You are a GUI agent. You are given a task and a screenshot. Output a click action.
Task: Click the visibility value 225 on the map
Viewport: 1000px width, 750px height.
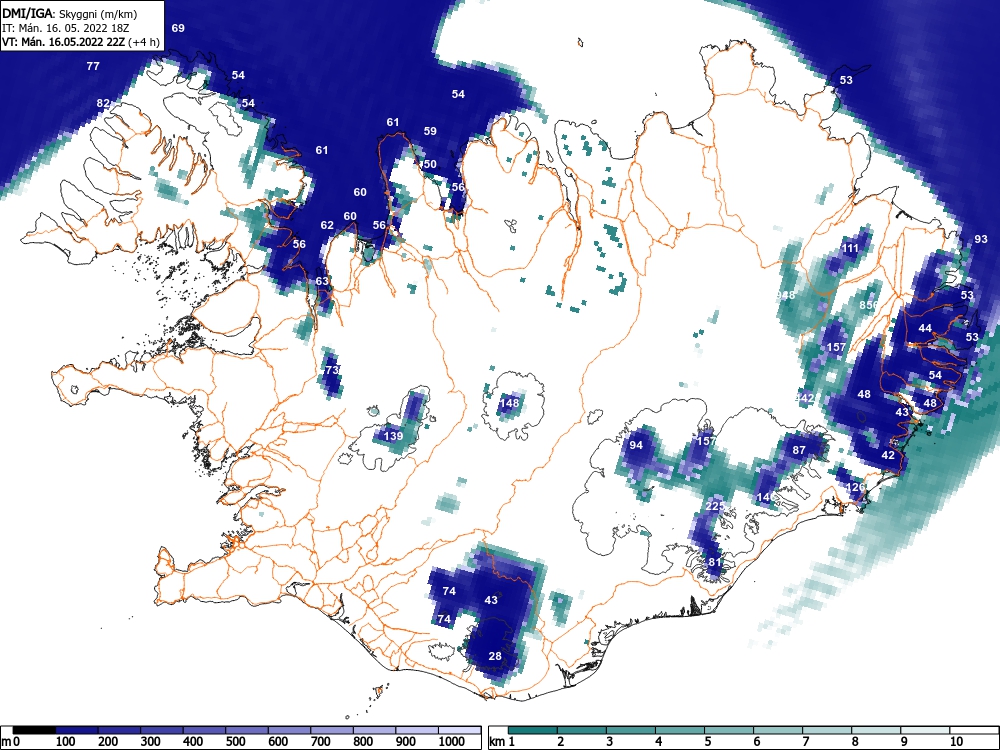(x=715, y=506)
